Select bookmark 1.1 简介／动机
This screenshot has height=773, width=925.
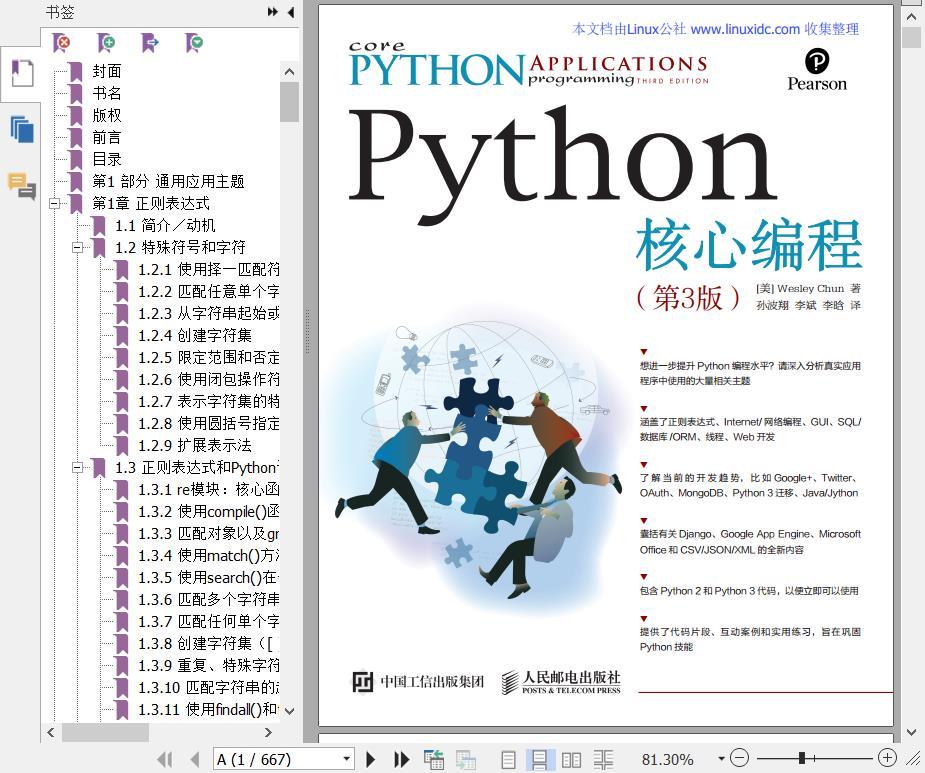click(165, 225)
